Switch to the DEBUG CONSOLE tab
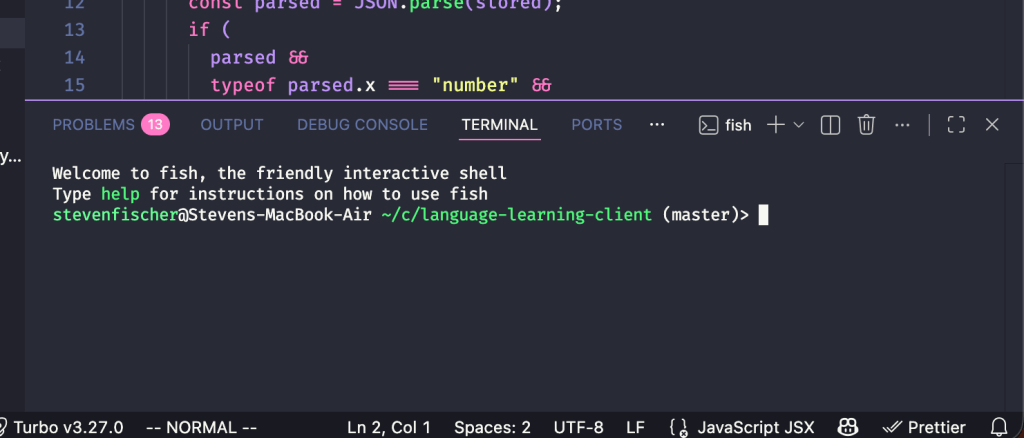1024x438 pixels. (362, 125)
